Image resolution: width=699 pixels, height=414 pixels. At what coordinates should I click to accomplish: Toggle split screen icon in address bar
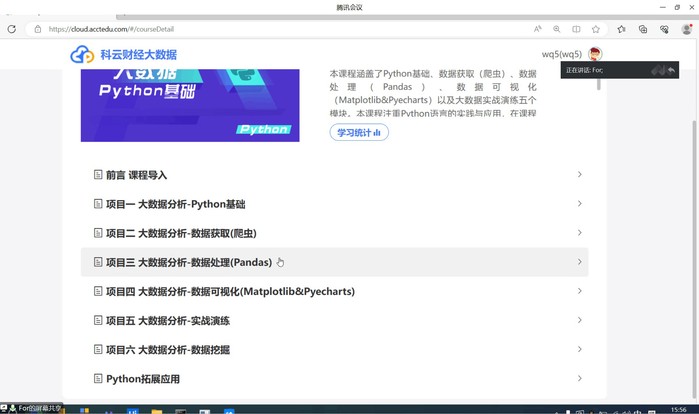(x=576, y=29)
